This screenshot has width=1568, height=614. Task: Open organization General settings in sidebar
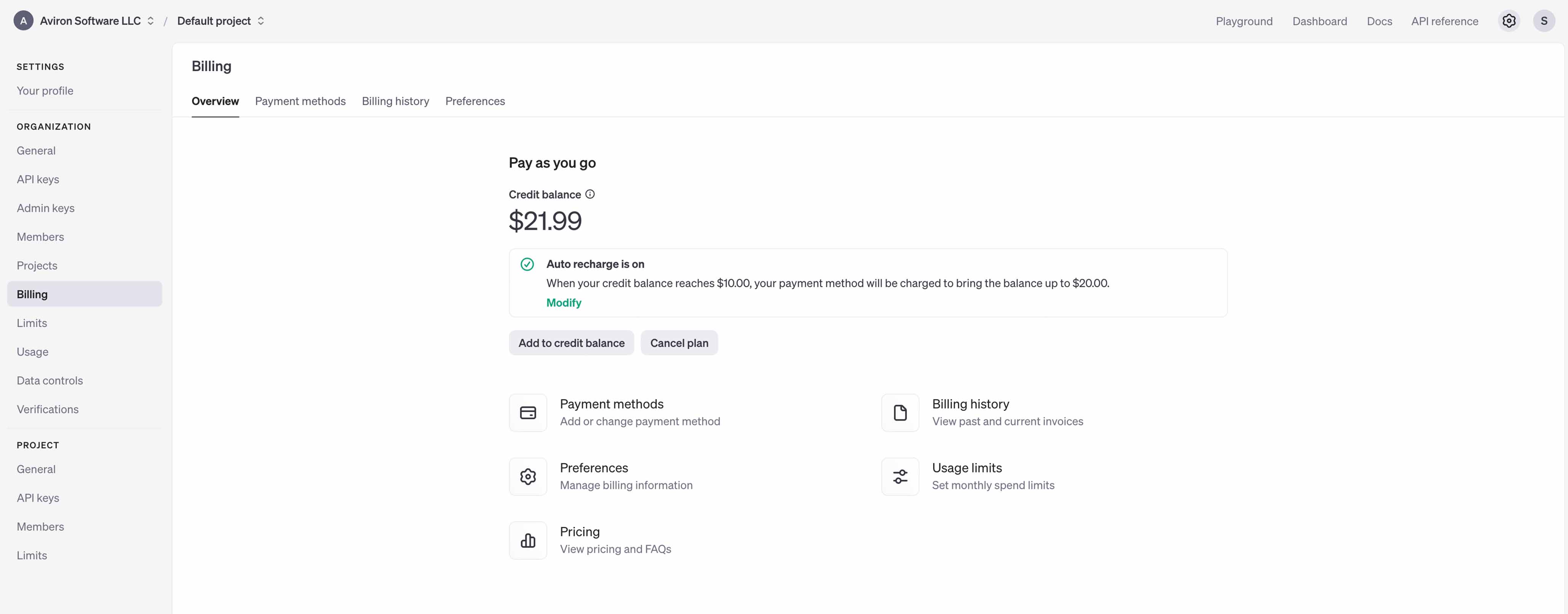click(x=84, y=150)
